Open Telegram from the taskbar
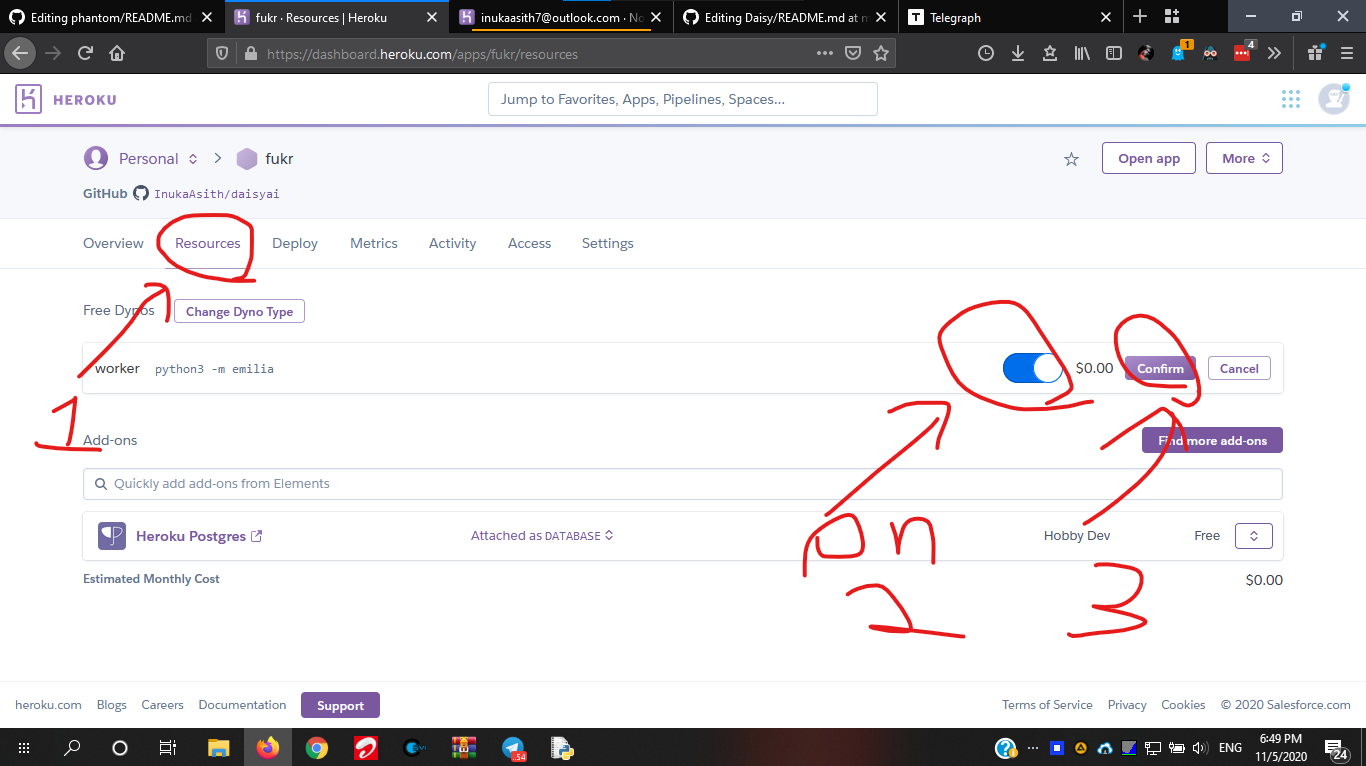The width and height of the screenshot is (1366, 766). [514, 748]
